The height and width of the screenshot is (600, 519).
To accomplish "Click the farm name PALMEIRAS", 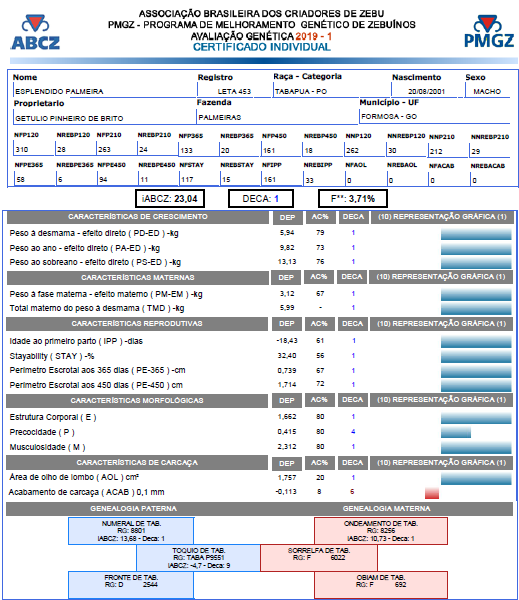I will (220, 117).
